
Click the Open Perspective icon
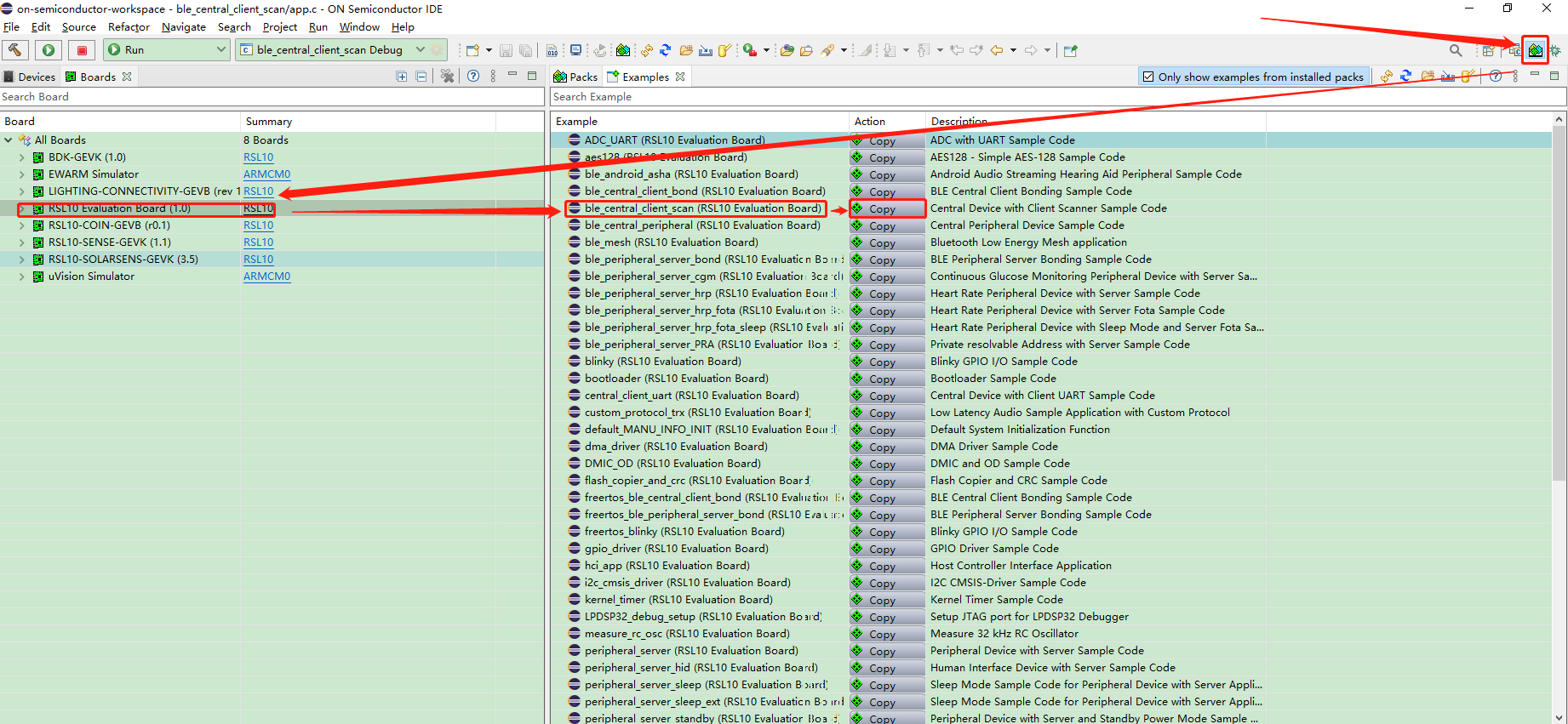[x=1488, y=50]
